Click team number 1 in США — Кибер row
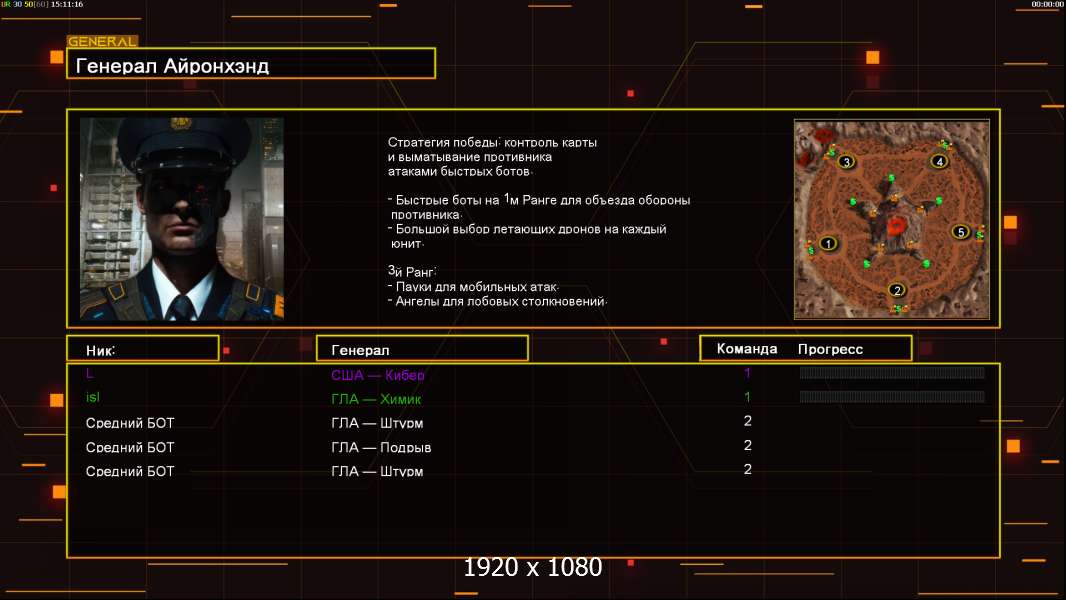The width and height of the screenshot is (1066, 600). [747, 373]
